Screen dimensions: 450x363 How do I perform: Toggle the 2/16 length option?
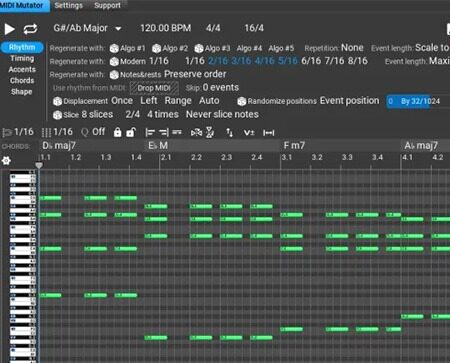point(218,61)
